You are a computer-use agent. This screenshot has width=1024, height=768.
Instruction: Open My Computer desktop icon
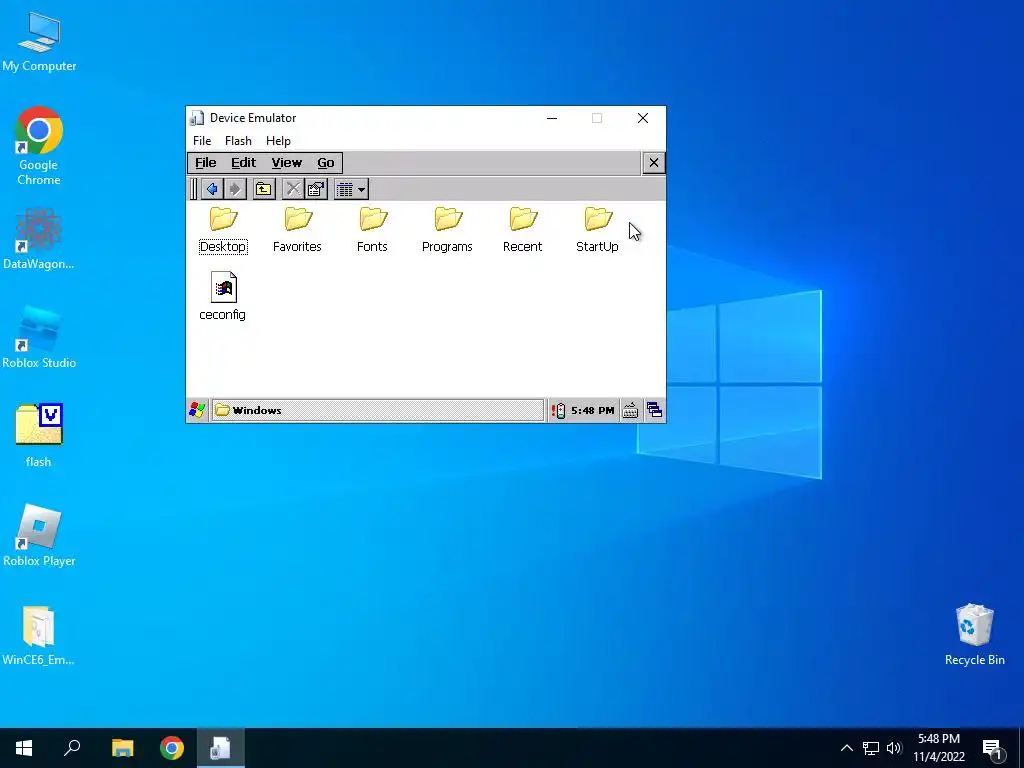coord(39,42)
